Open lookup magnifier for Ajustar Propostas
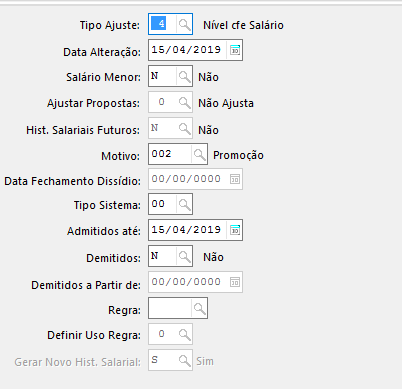This screenshot has width=402, height=389. pyautogui.click(x=184, y=102)
